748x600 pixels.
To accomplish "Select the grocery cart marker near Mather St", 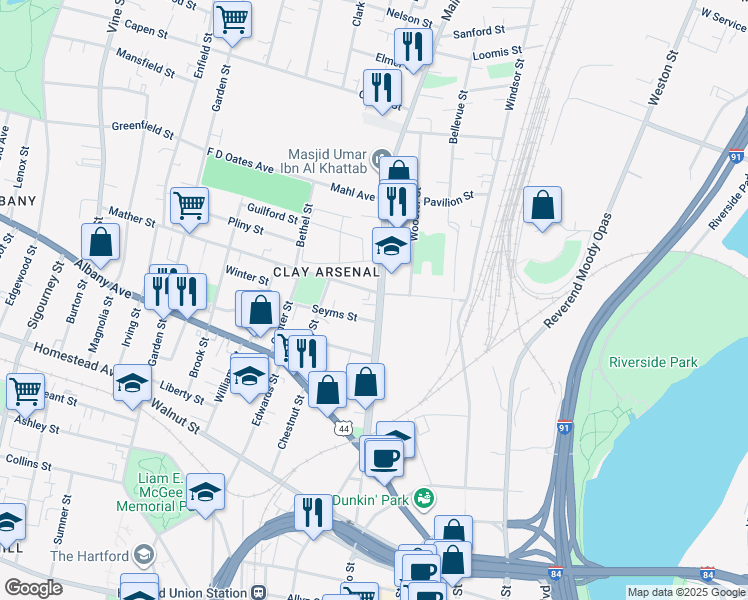I will point(189,206).
